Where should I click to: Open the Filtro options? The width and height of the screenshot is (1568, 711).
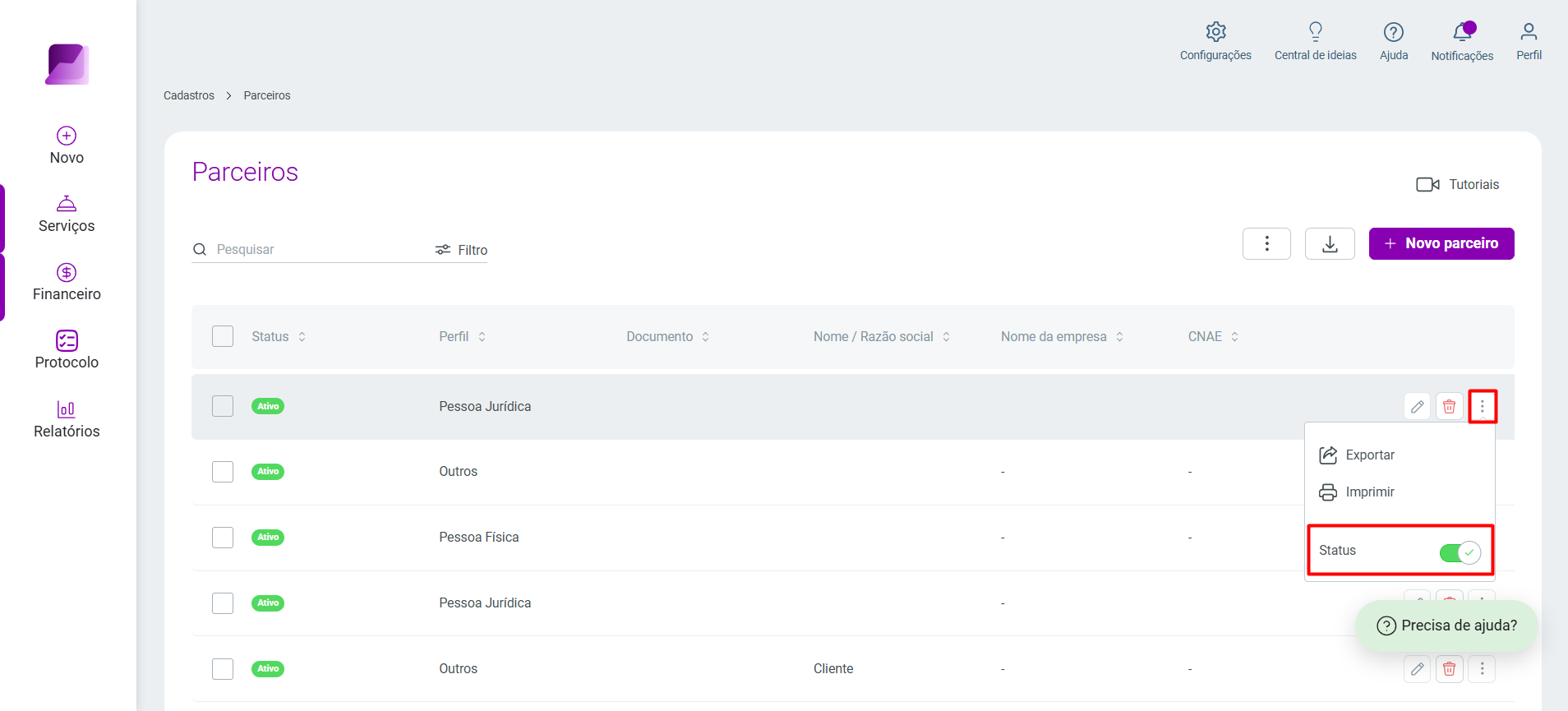(461, 250)
